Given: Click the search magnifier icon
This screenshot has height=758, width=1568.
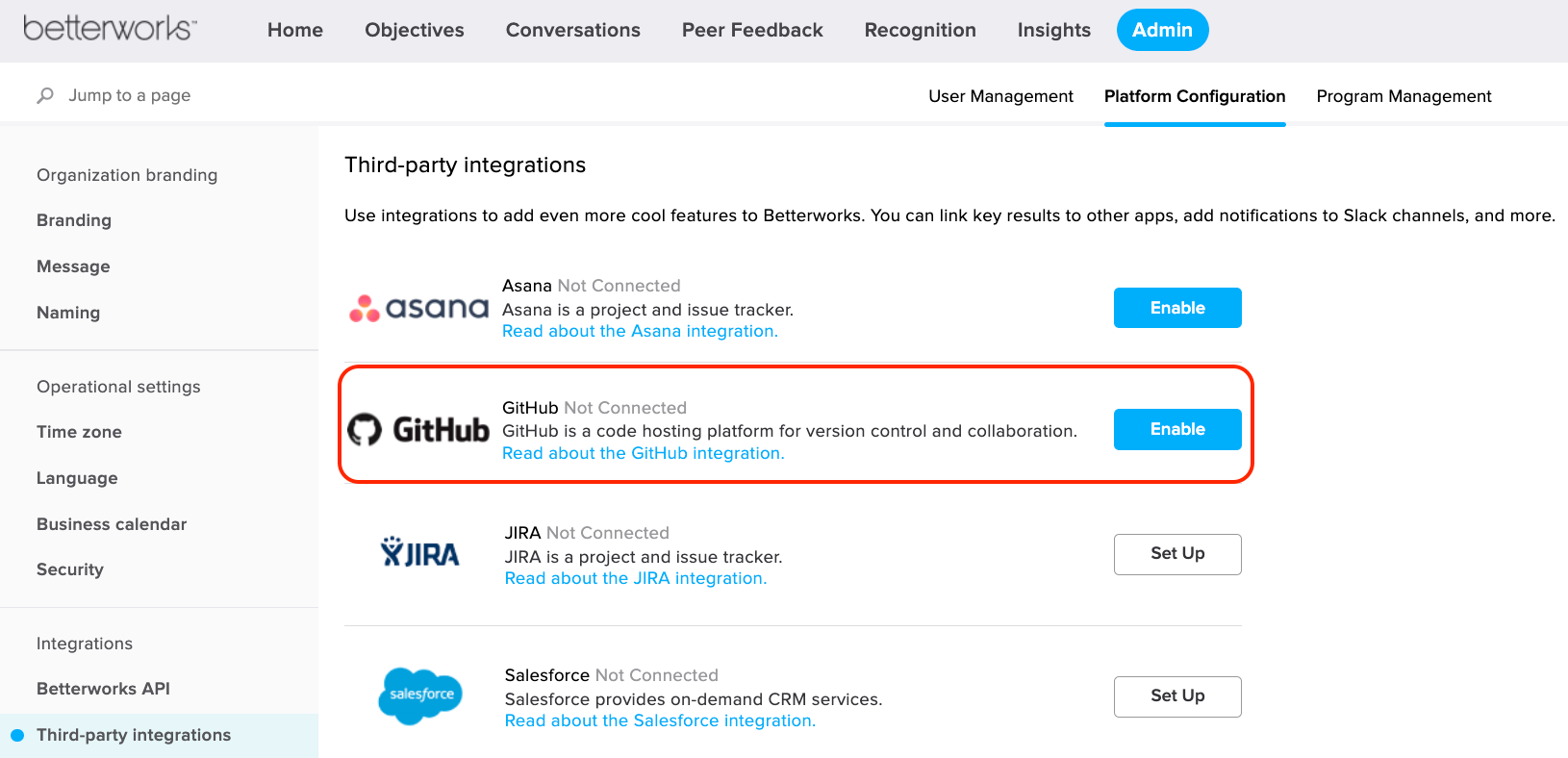Looking at the screenshot, I should 45,95.
